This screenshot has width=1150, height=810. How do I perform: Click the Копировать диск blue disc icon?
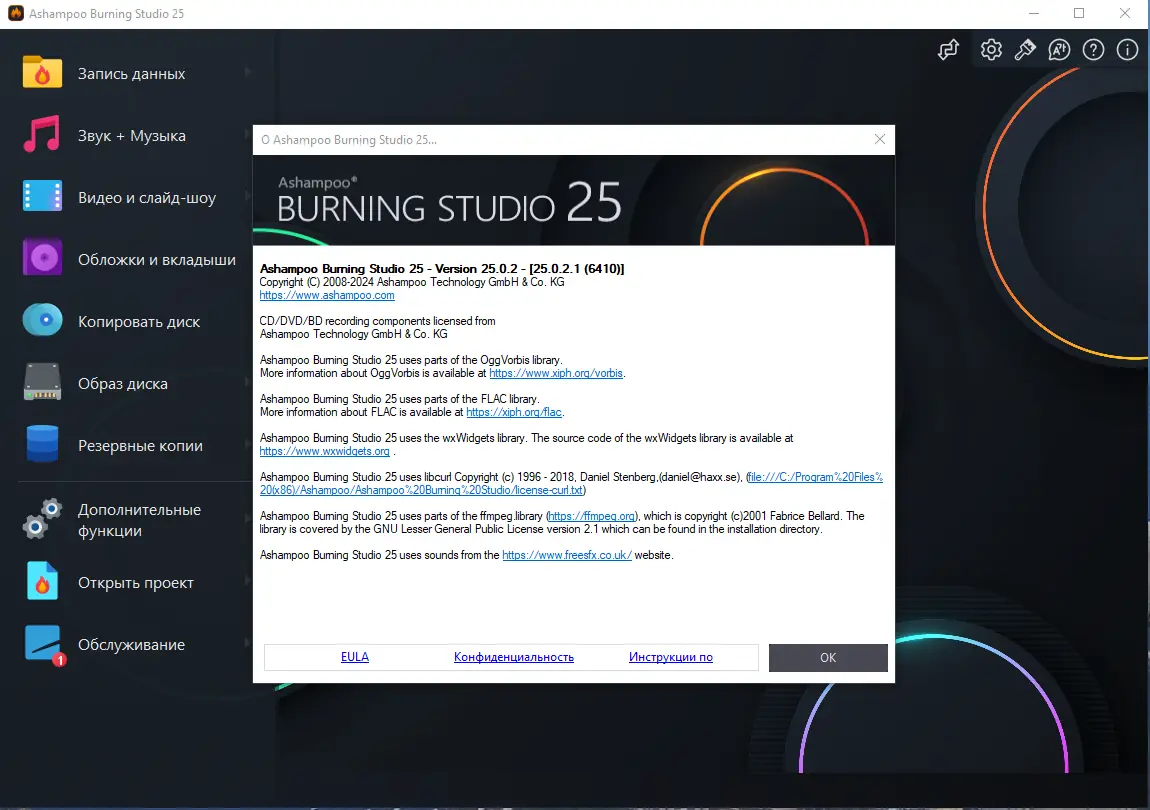(x=42, y=321)
